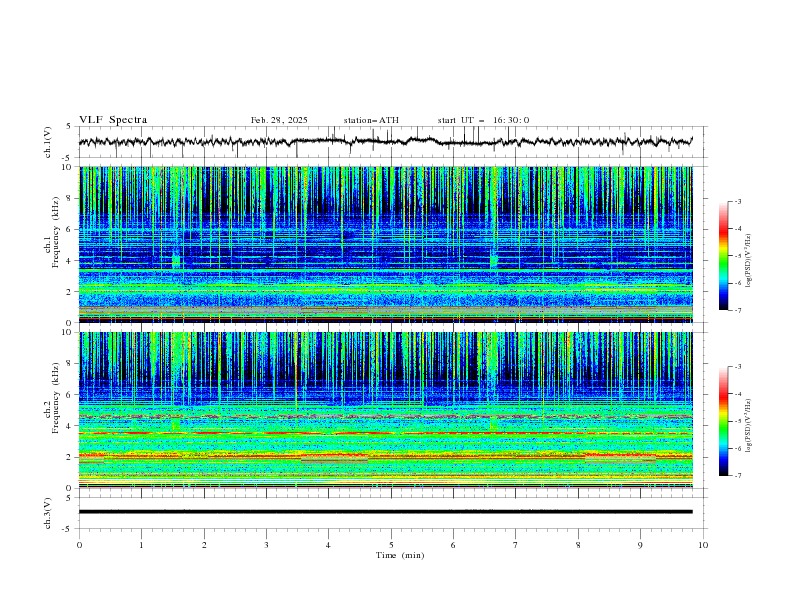The image size is (792, 612).
Task: Click the time axis tick label '10'
Action: [703, 545]
